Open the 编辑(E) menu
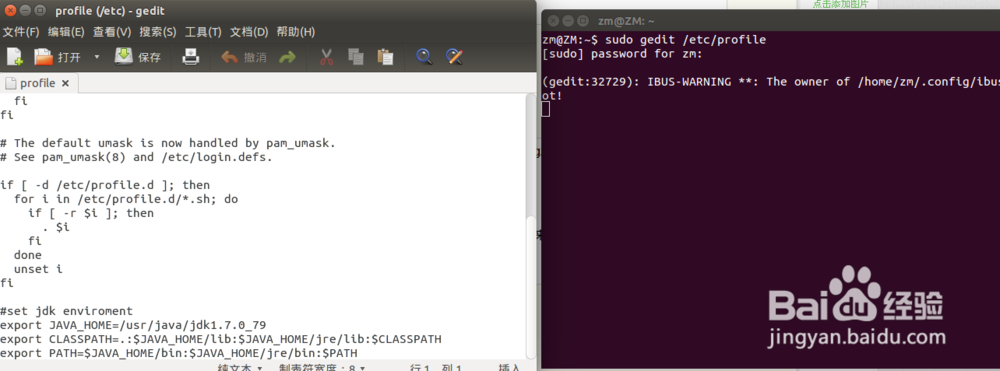 [x=66, y=32]
